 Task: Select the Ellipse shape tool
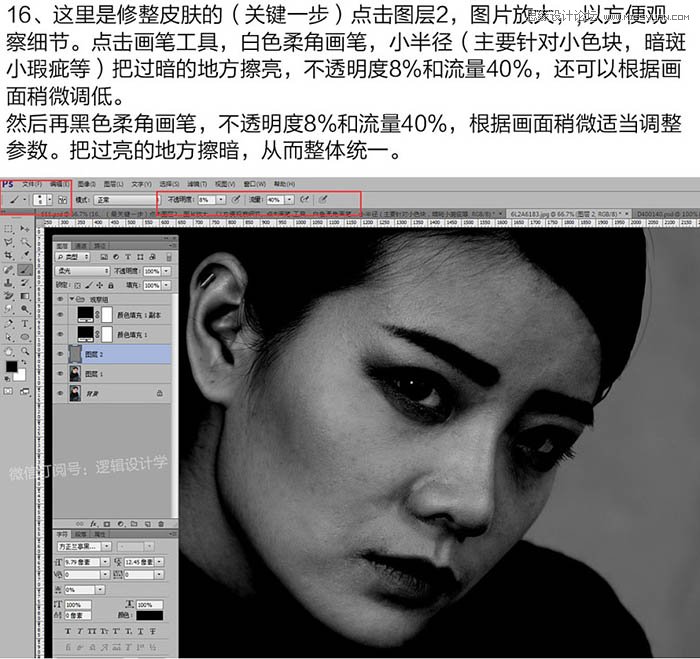tap(25, 337)
